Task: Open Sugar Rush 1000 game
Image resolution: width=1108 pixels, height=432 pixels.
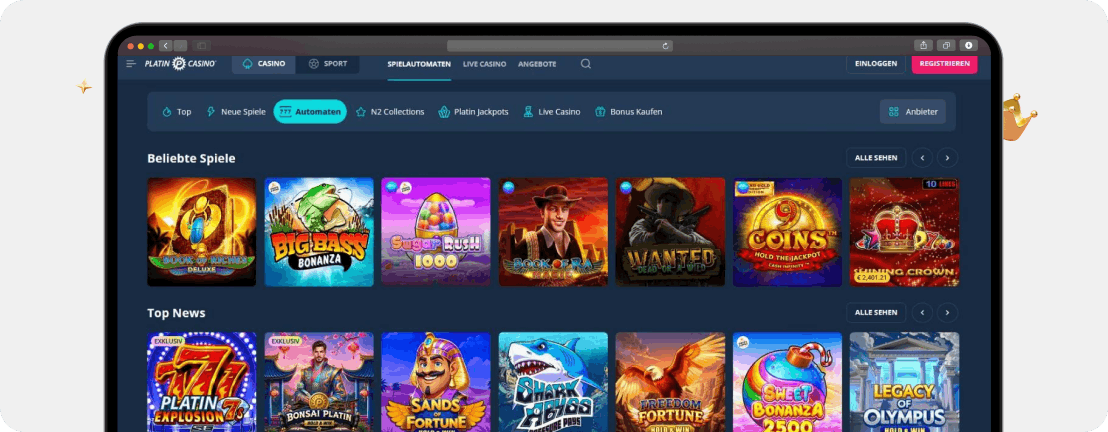Action: 436,232
